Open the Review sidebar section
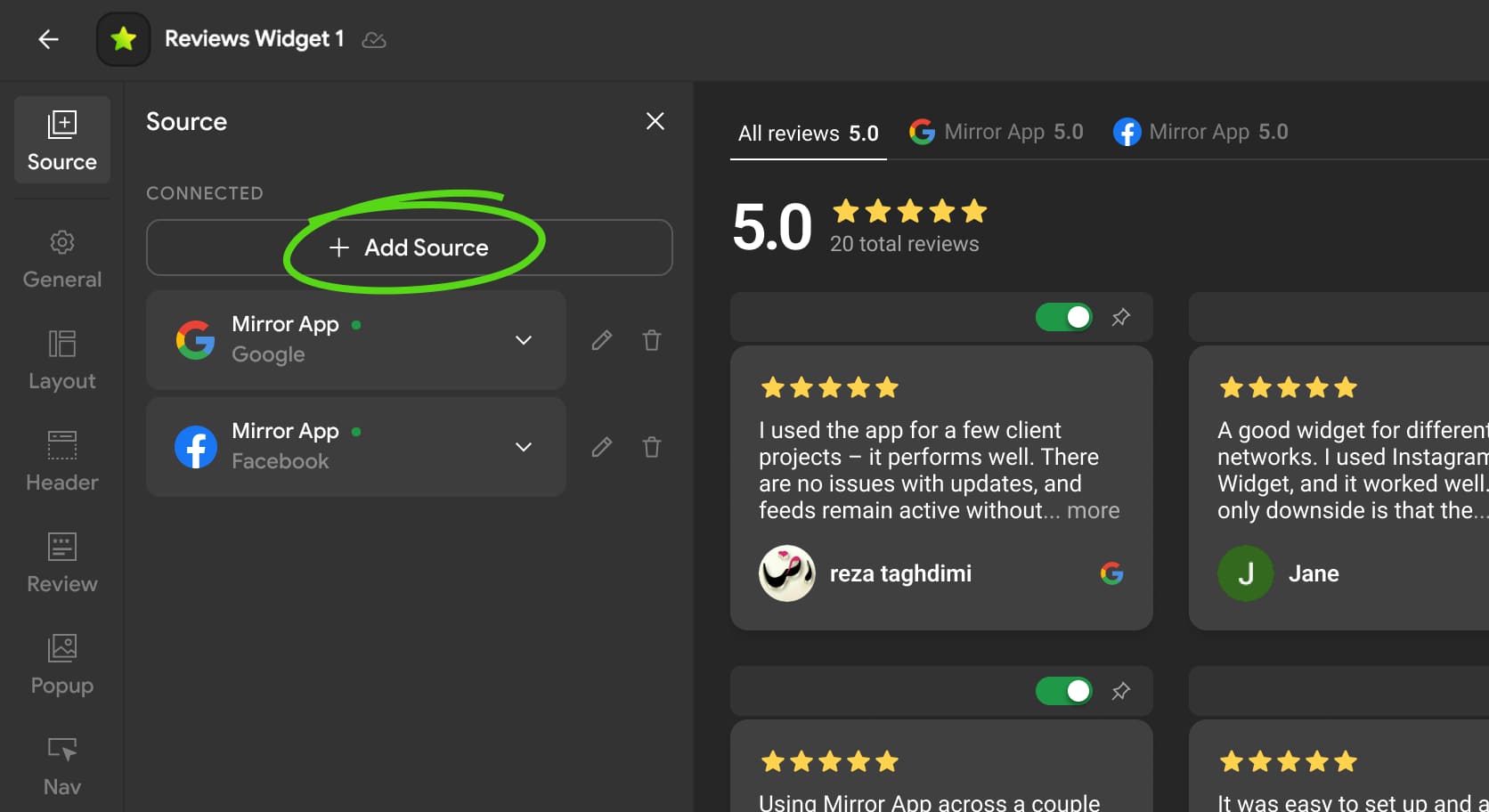 62,564
